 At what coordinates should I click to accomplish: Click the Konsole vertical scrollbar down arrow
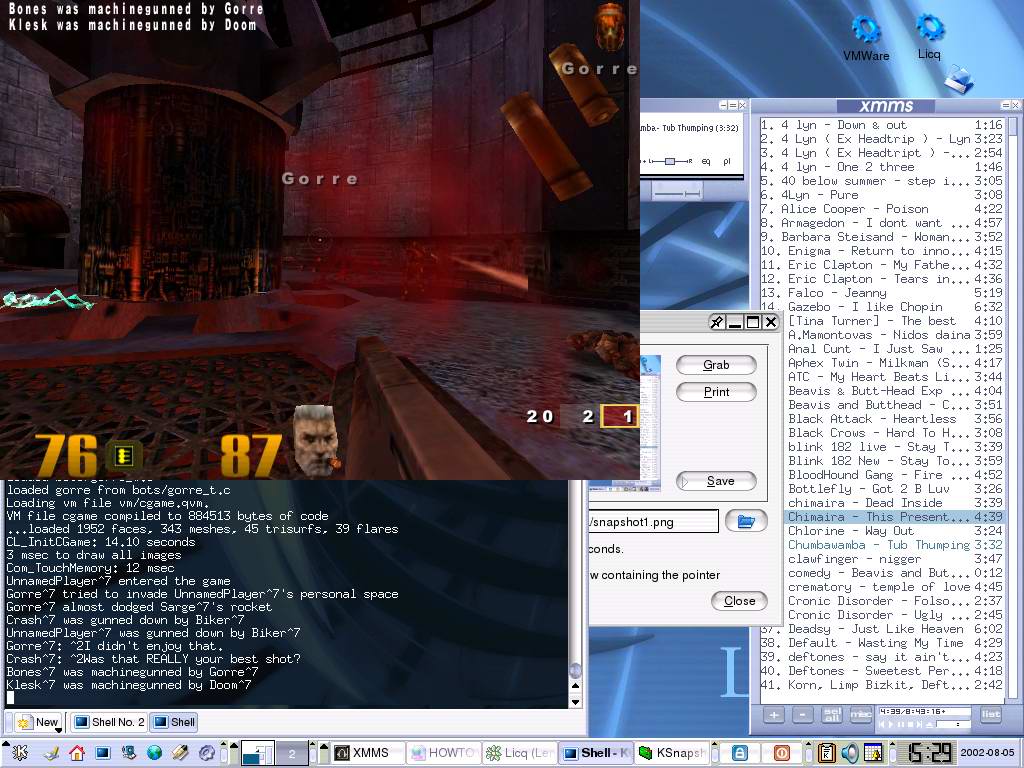pyautogui.click(x=575, y=702)
